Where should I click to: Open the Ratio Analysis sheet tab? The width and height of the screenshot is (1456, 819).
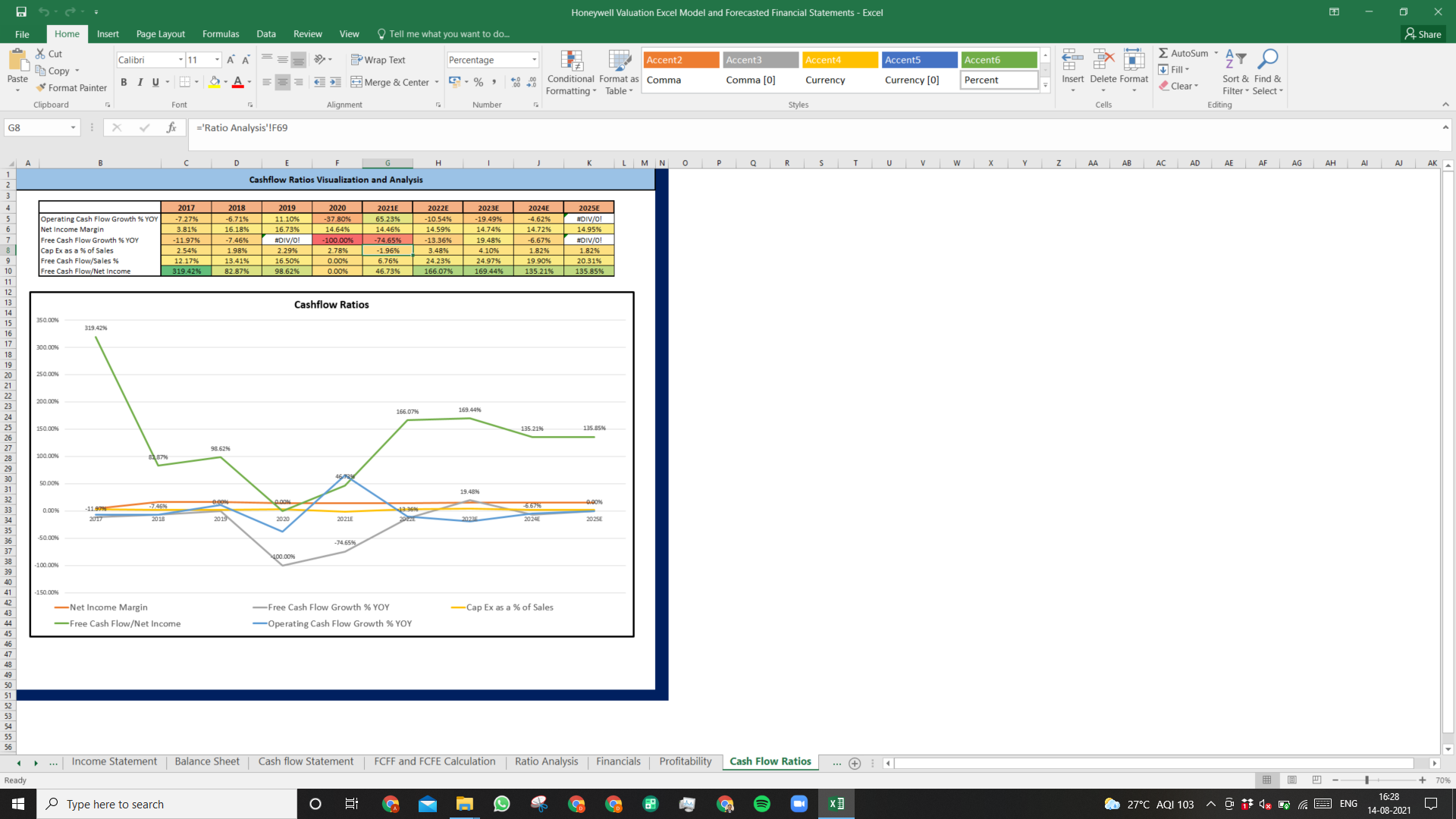(x=546, y=761)
